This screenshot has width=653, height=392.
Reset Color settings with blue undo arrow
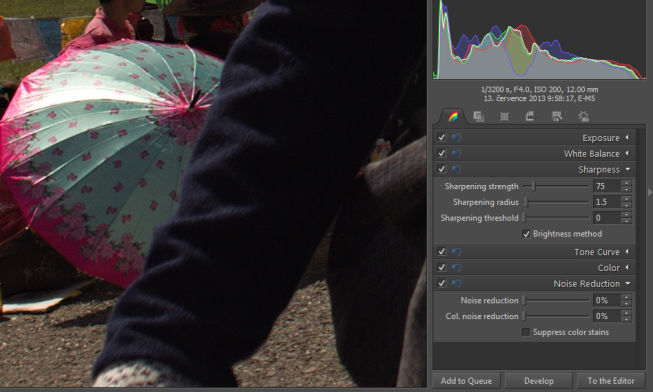pos(456,267)
